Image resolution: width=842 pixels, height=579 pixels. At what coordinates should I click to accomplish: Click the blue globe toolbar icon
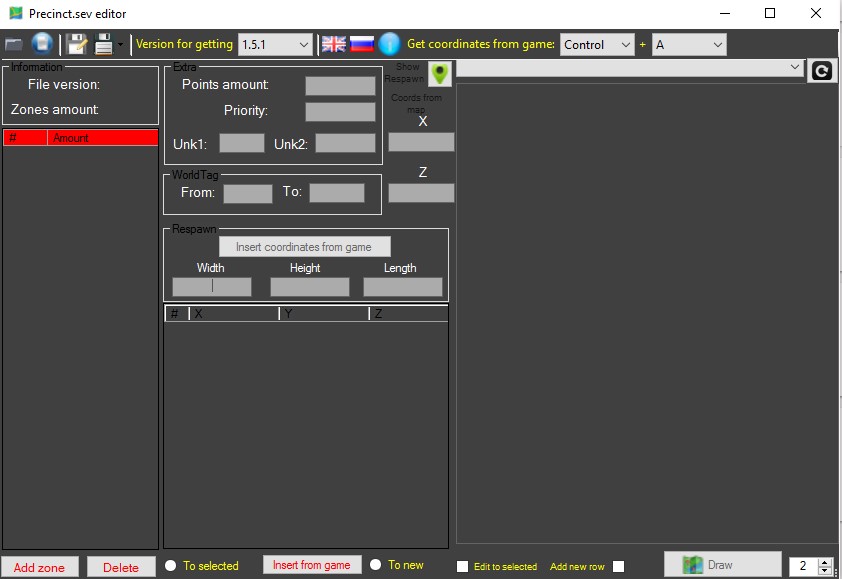point(42,44)
